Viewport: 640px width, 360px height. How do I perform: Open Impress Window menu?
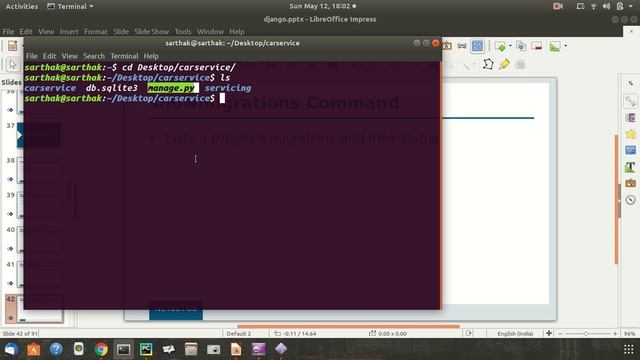point(210,31)
